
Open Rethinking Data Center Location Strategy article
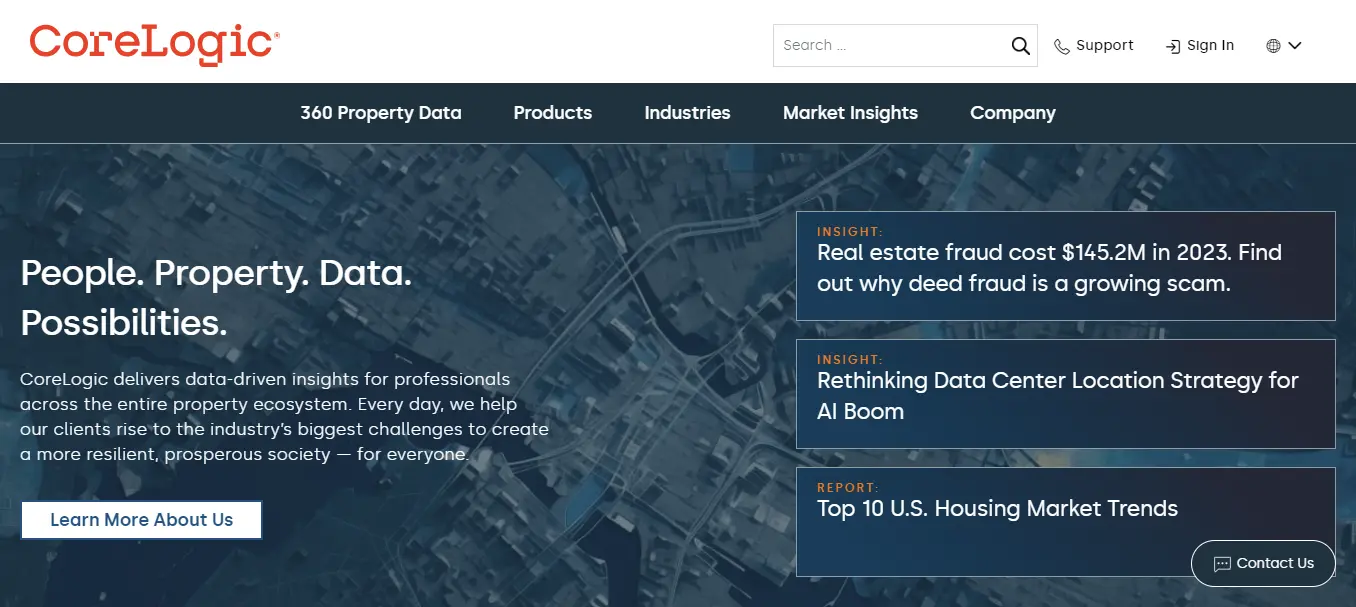pyautogui.click(x=1065, y=394)
